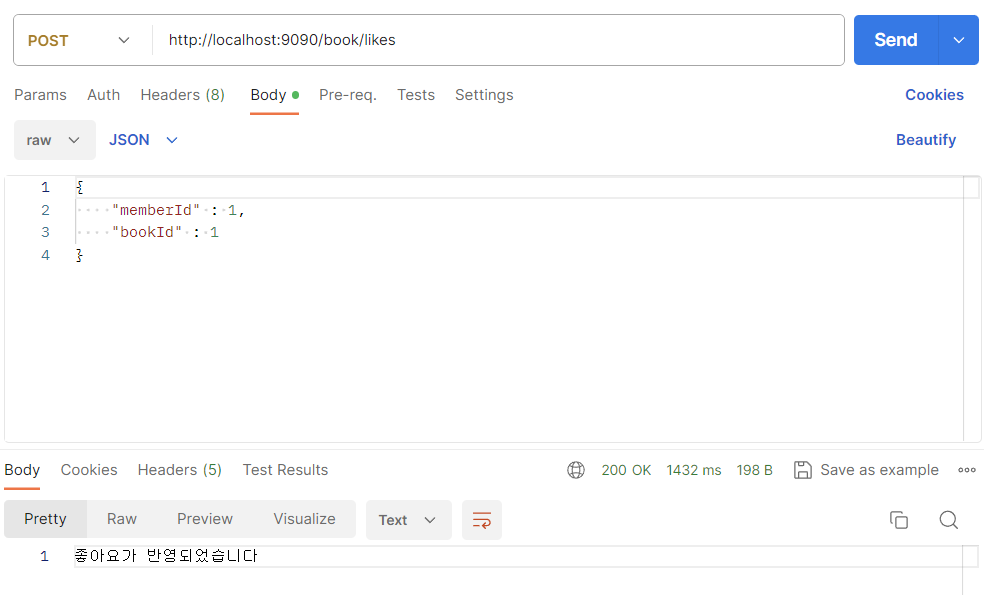The width and height of the screenshot is (984, 595).
Task: Click the 1432 ms response time
Action: [x=693, y=470]
